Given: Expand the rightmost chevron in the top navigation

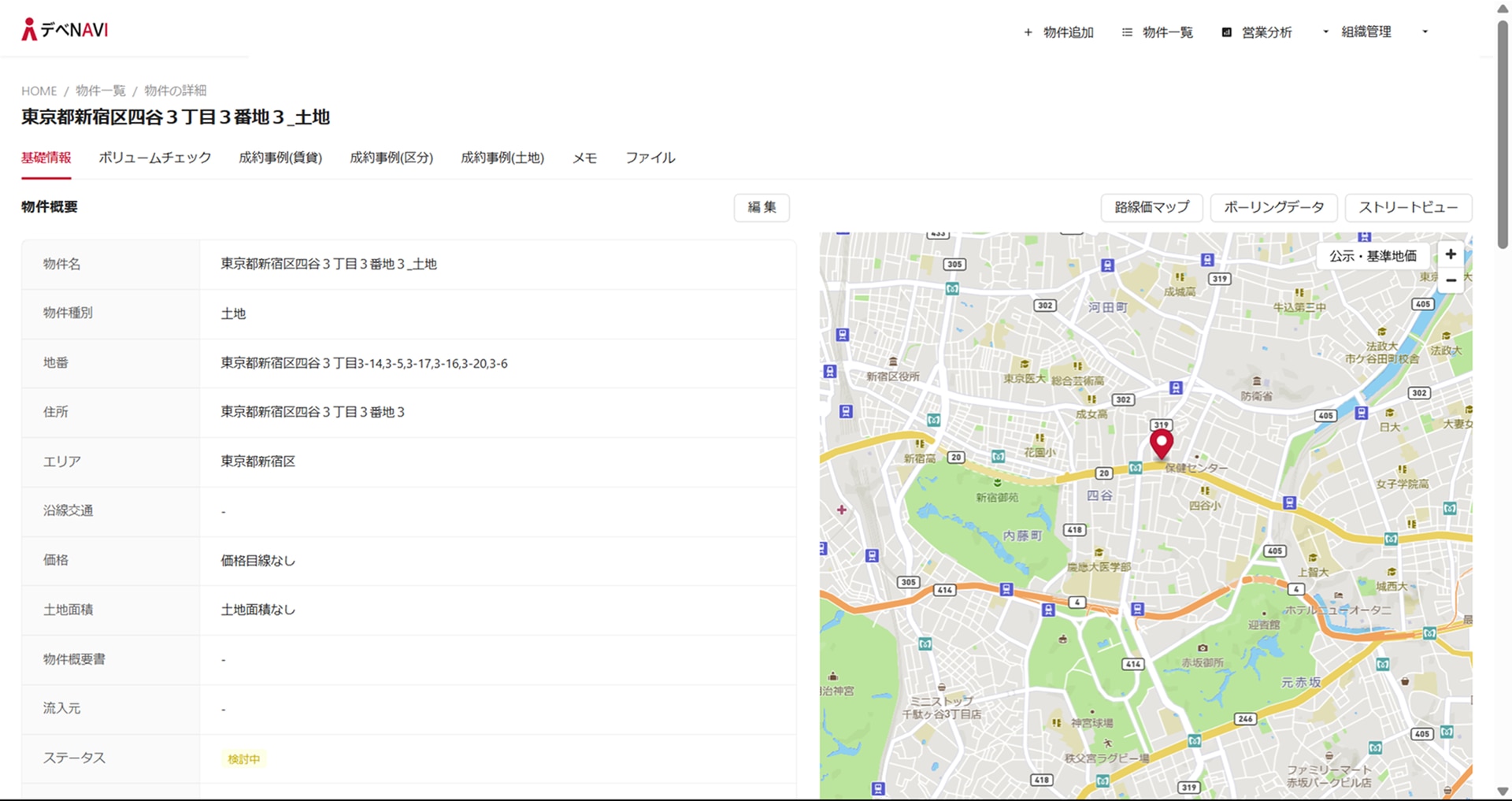Looking at the screenshot, I should (1425, 32).
